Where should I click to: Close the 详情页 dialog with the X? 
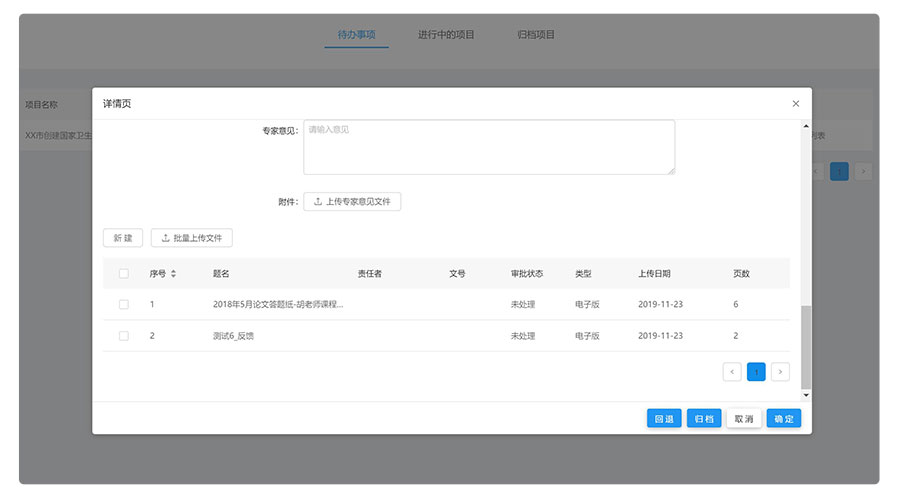pyautogui.click(x=796, y=103)
